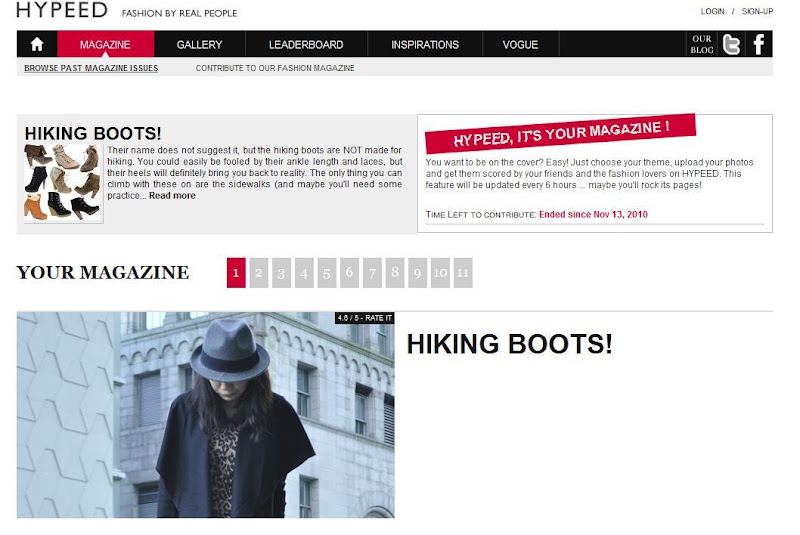Open the hiking boots thumbnail image
Viewport: 800px width, 535px height.
(x=63, y=183)
